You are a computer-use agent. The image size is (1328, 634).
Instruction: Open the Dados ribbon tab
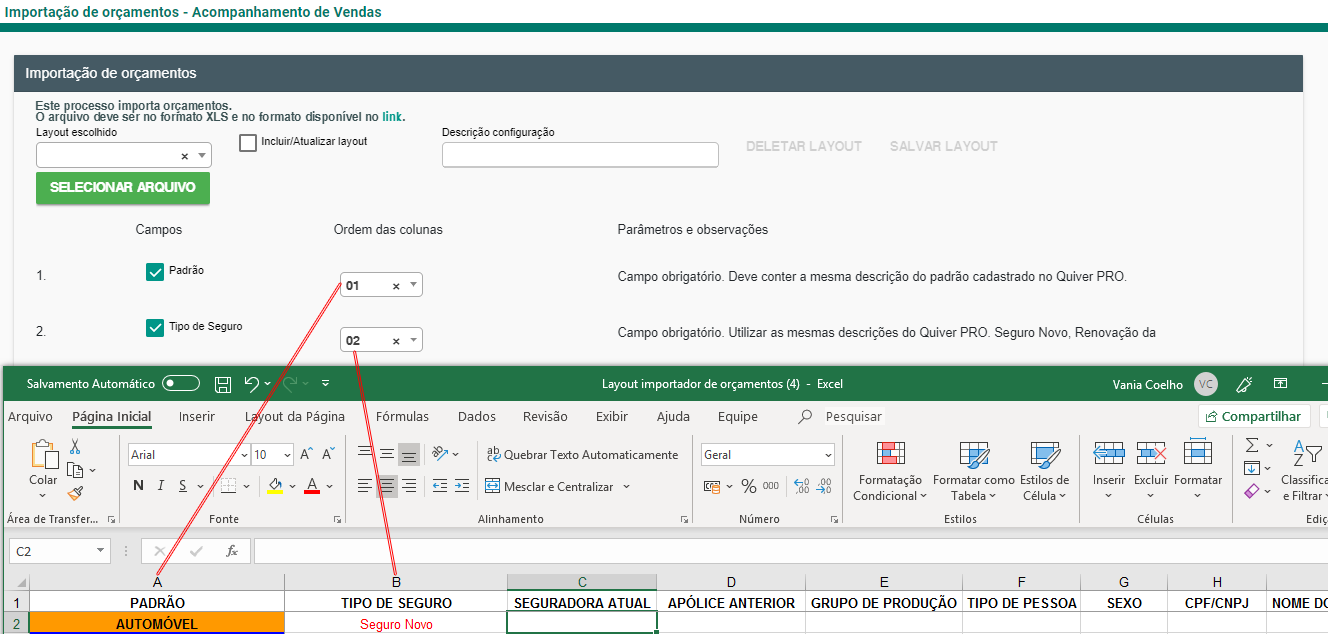coord(476,417)
